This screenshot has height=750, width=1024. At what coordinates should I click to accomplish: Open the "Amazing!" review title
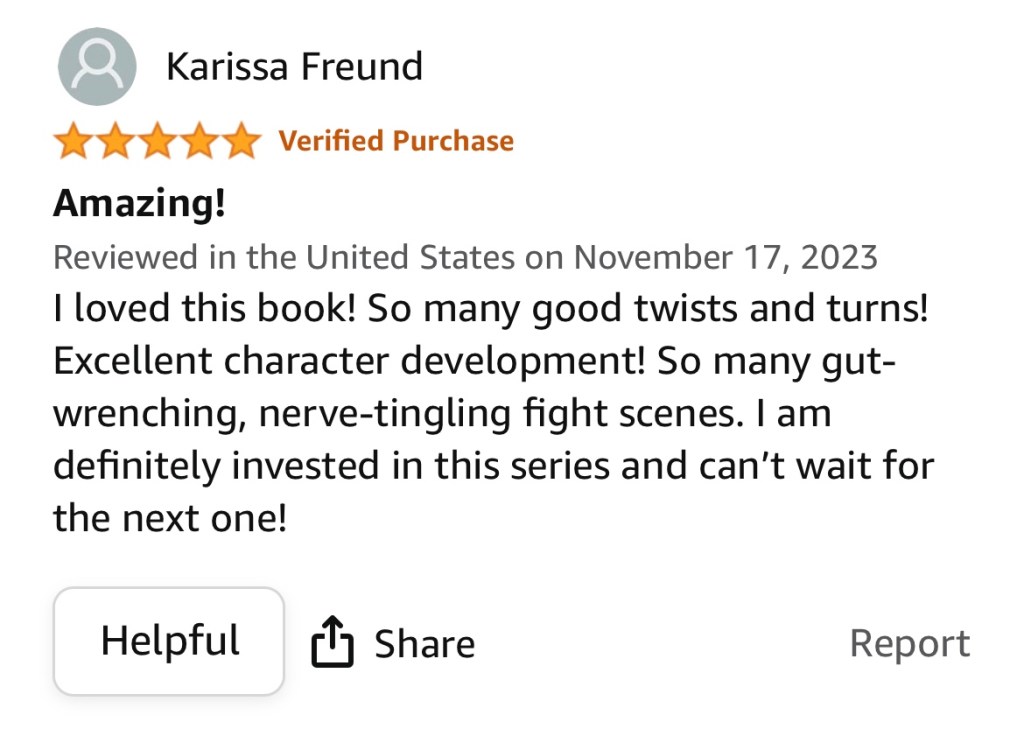(139, 204)
